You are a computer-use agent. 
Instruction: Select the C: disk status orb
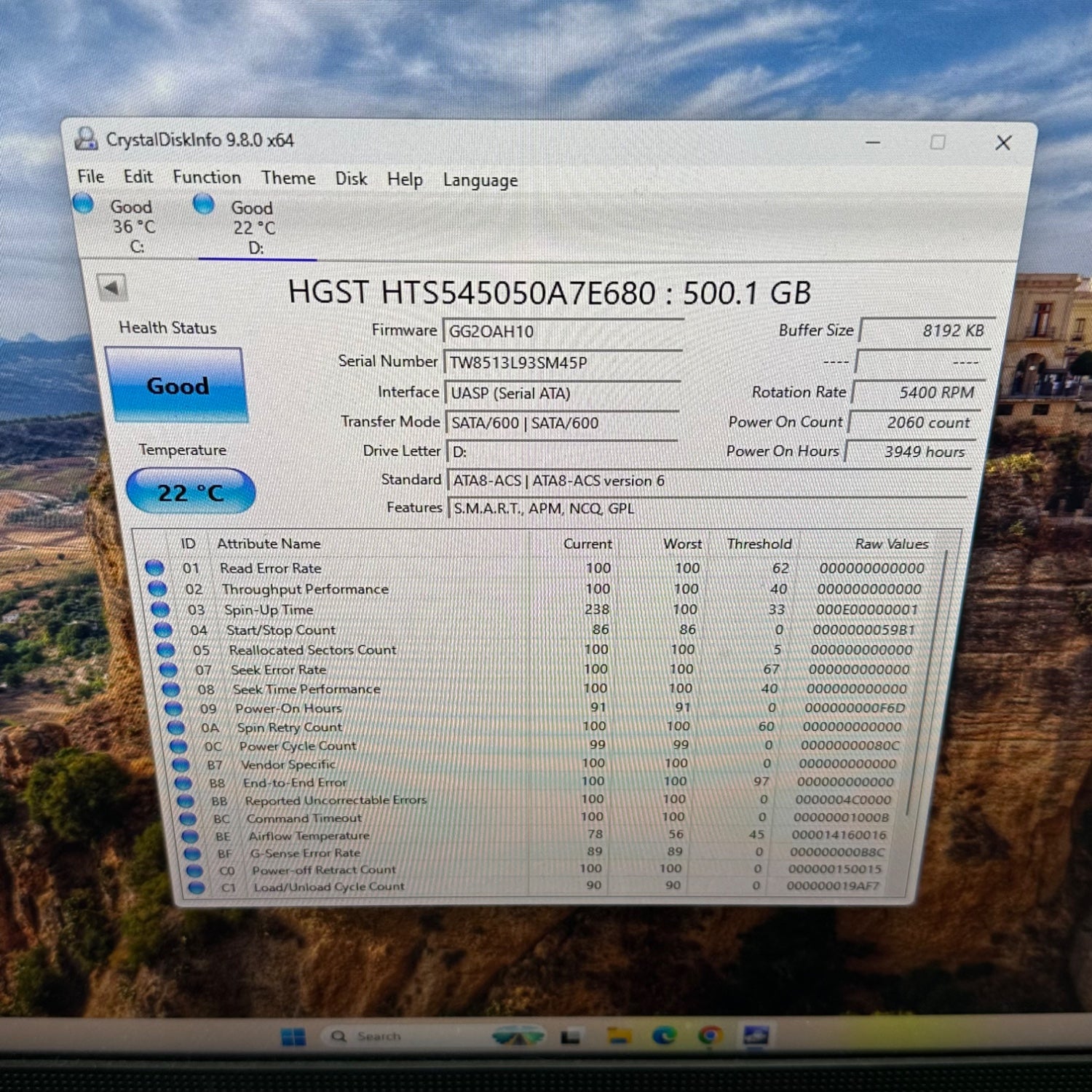click(84, 204)
